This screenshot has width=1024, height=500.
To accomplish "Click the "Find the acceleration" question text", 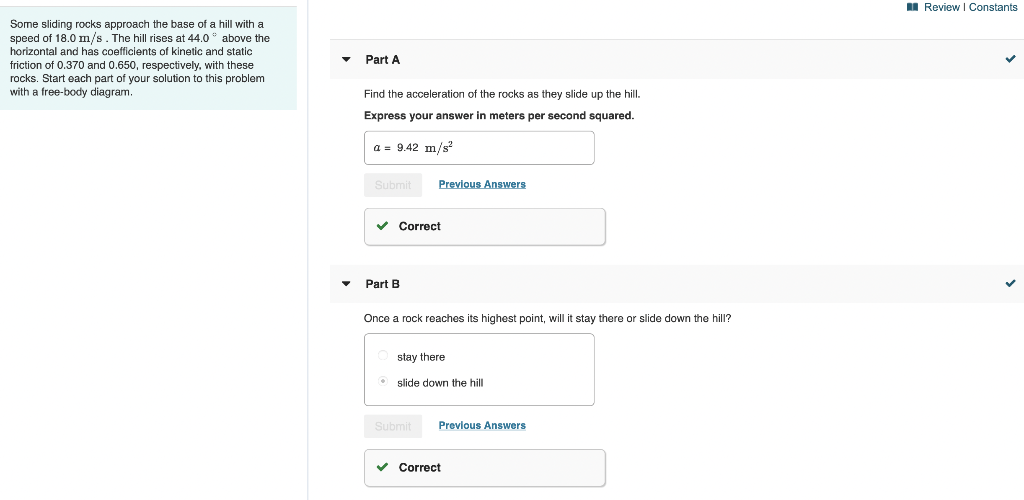I will pos(502,94).
